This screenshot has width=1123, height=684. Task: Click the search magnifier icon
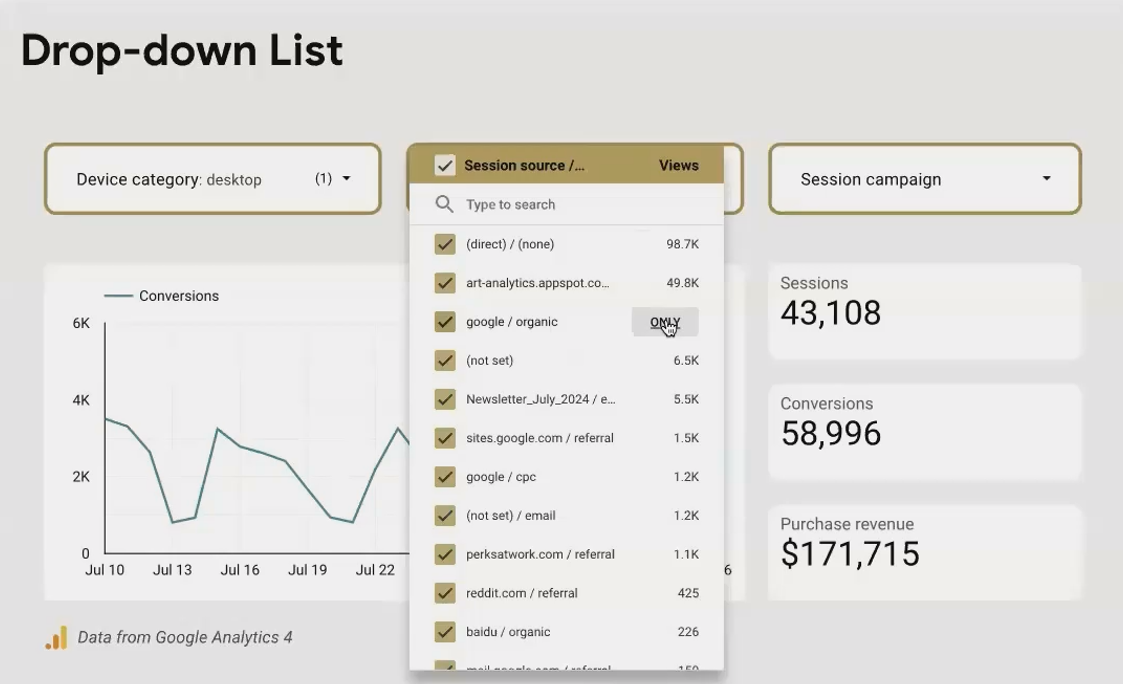pyautogui.click(x=444, y=204)
